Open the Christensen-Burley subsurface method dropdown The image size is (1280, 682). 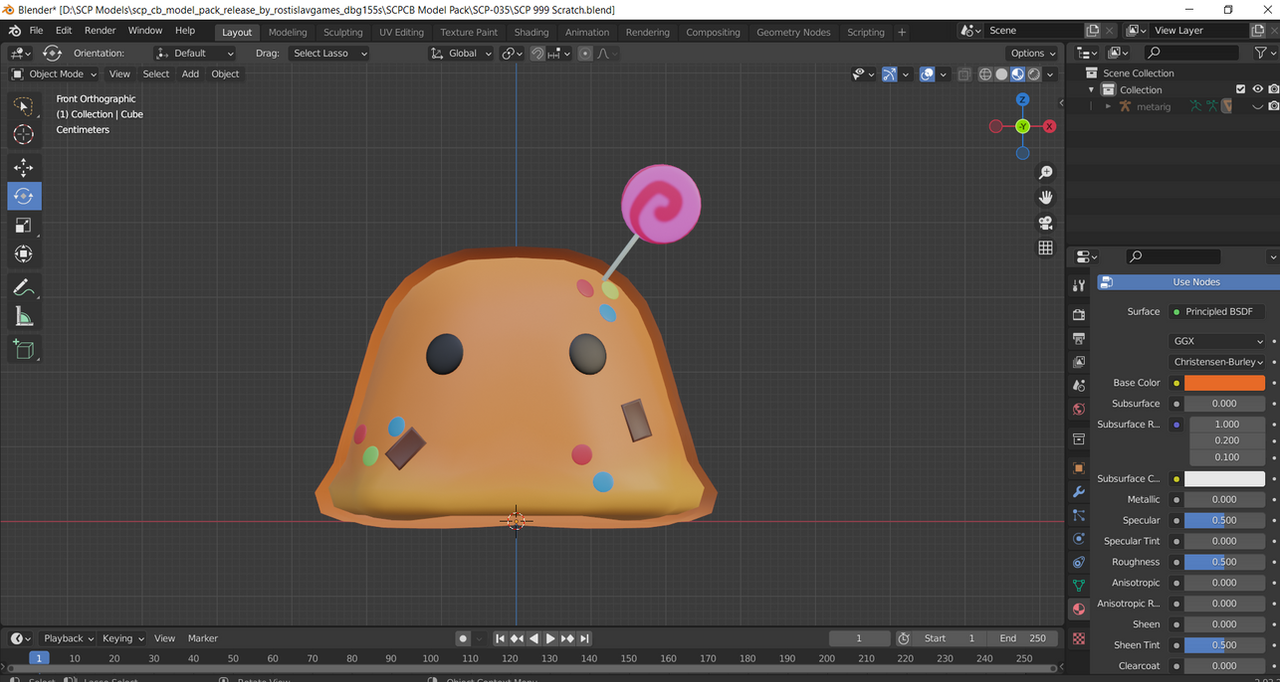(1218, 362)
